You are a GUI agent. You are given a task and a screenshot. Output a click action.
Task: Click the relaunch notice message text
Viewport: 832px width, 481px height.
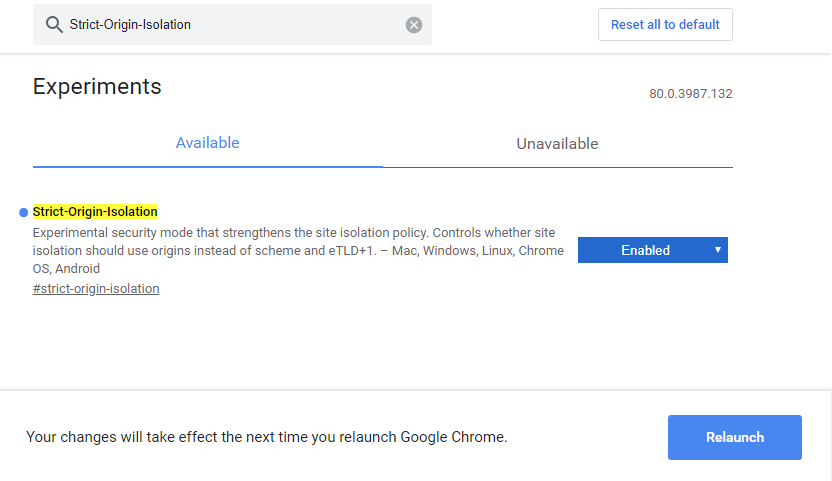(x=266, y=437)
